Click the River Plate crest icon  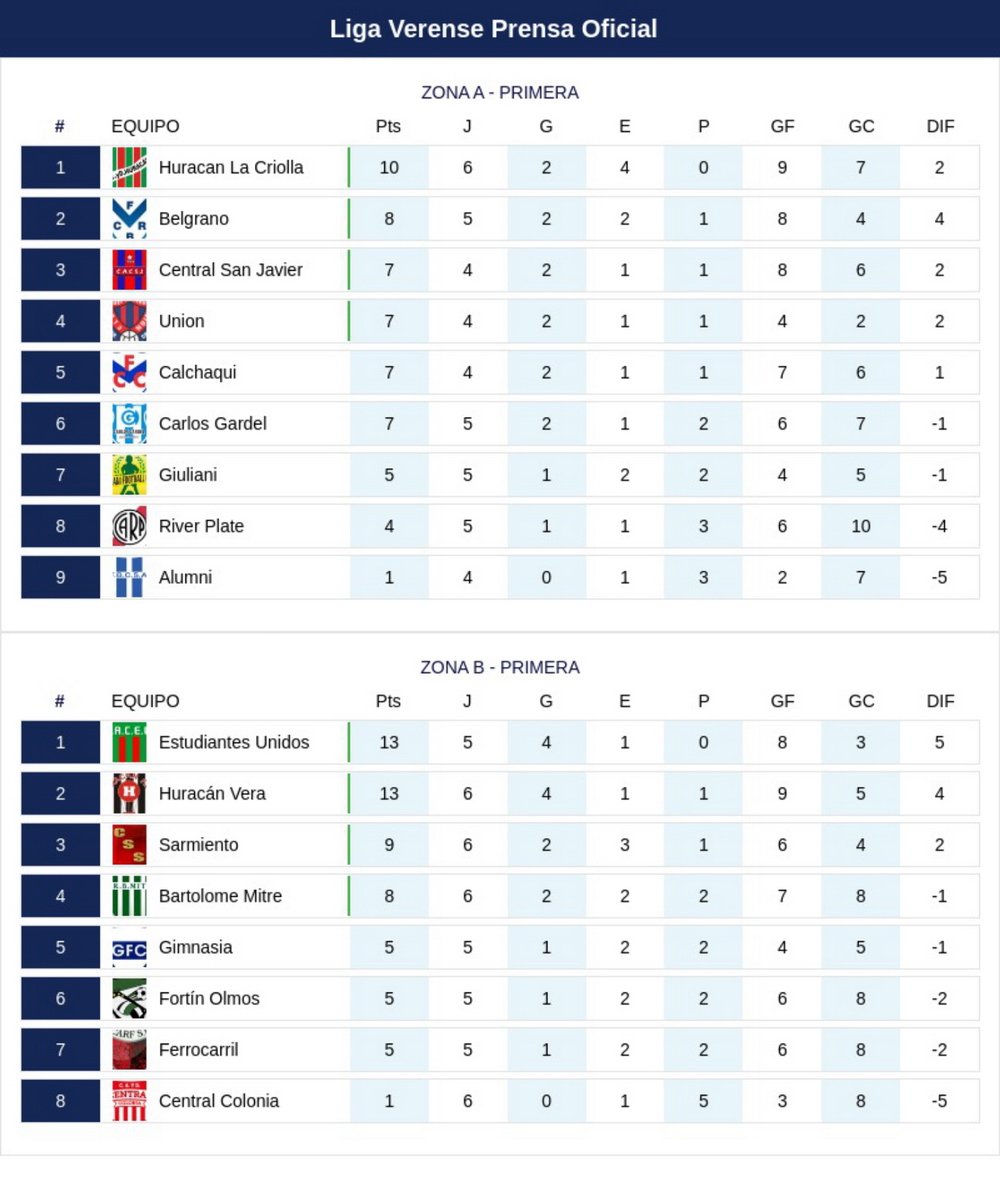click(129, 526)
